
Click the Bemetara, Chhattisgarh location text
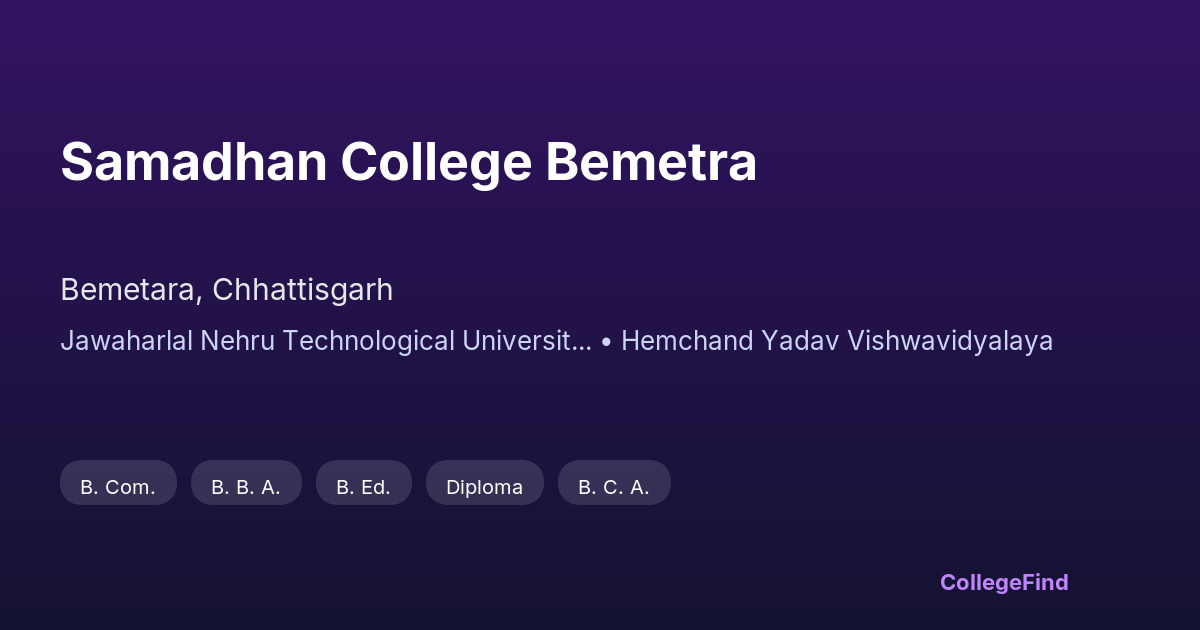point(226,290)
